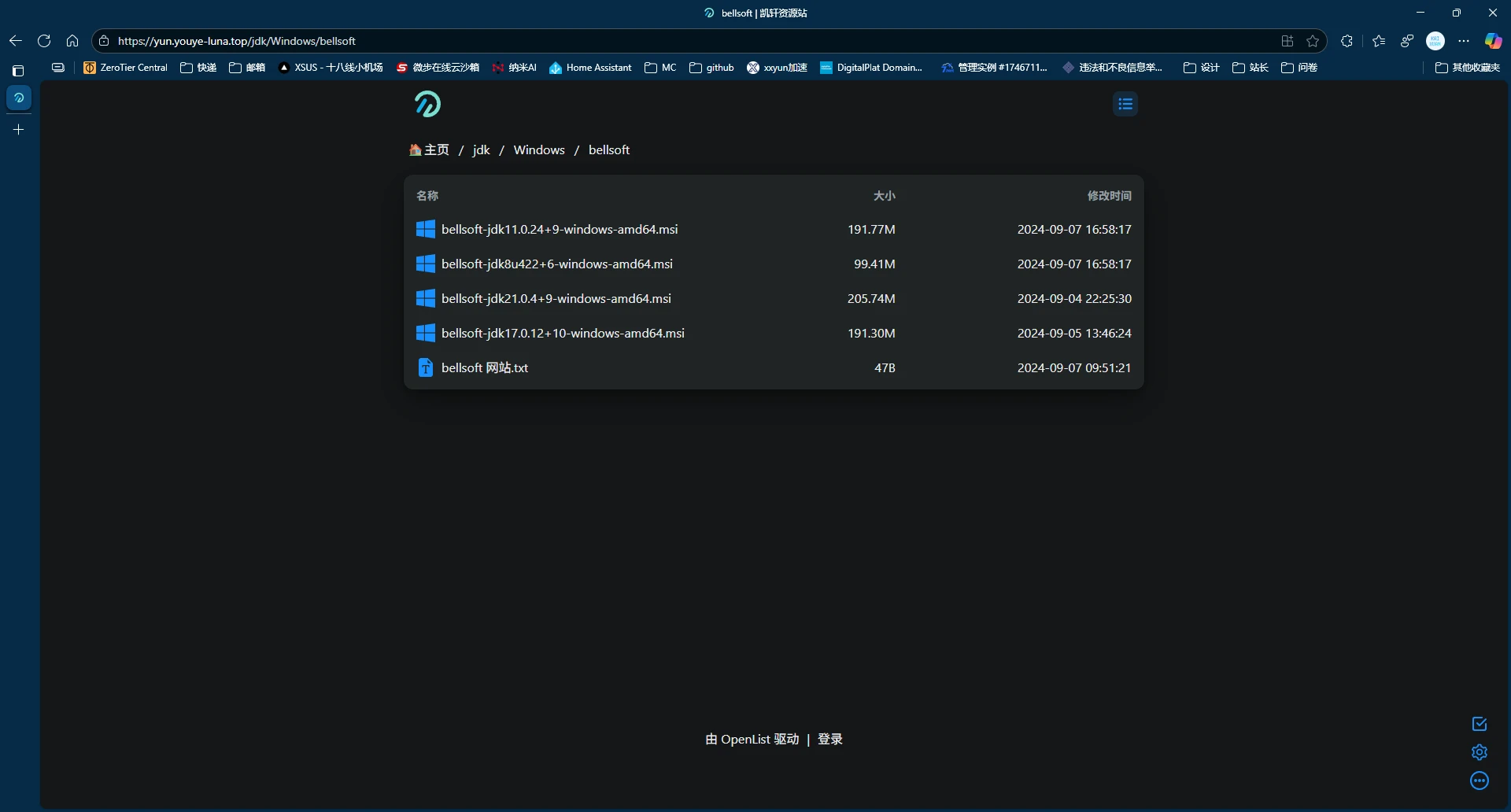Open the 快递 bookmark folder
Image resolution: width=1511 pixels, height=812 pixels.
[198, 68]
